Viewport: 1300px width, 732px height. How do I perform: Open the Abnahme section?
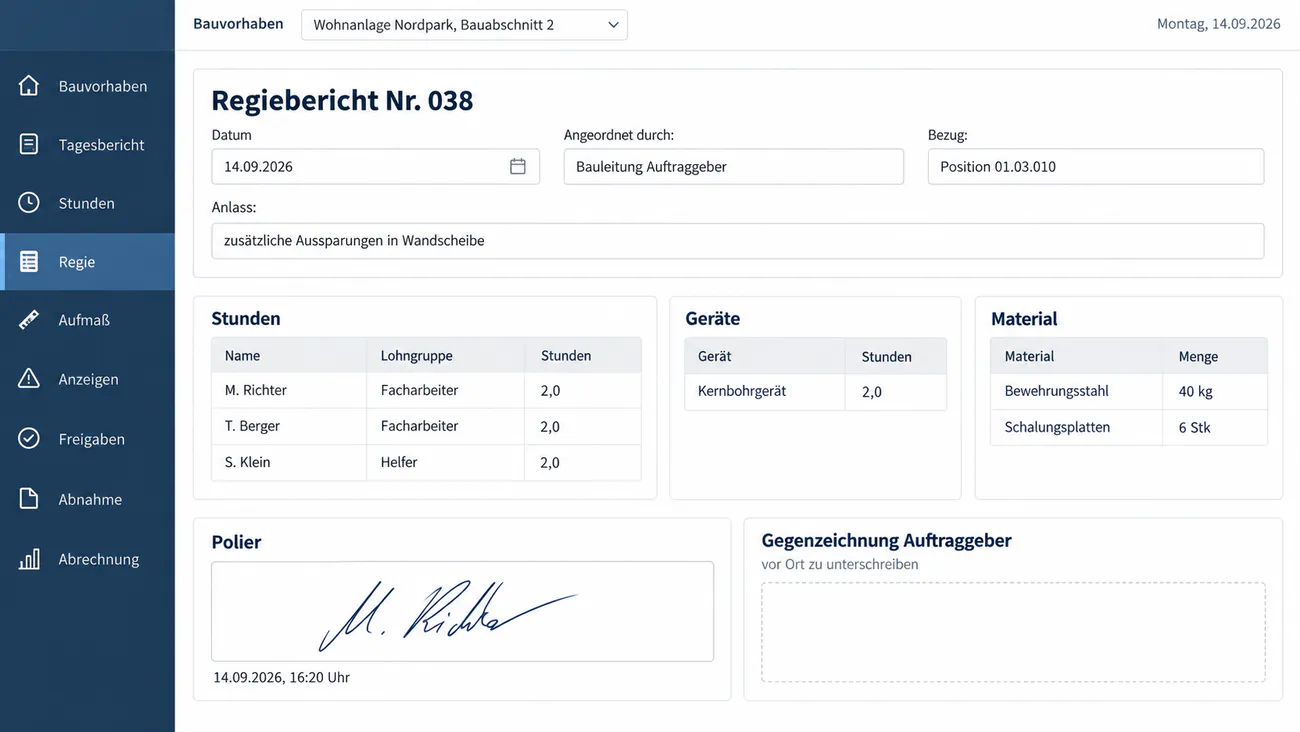pyautogui.click(x=87, y=499)
